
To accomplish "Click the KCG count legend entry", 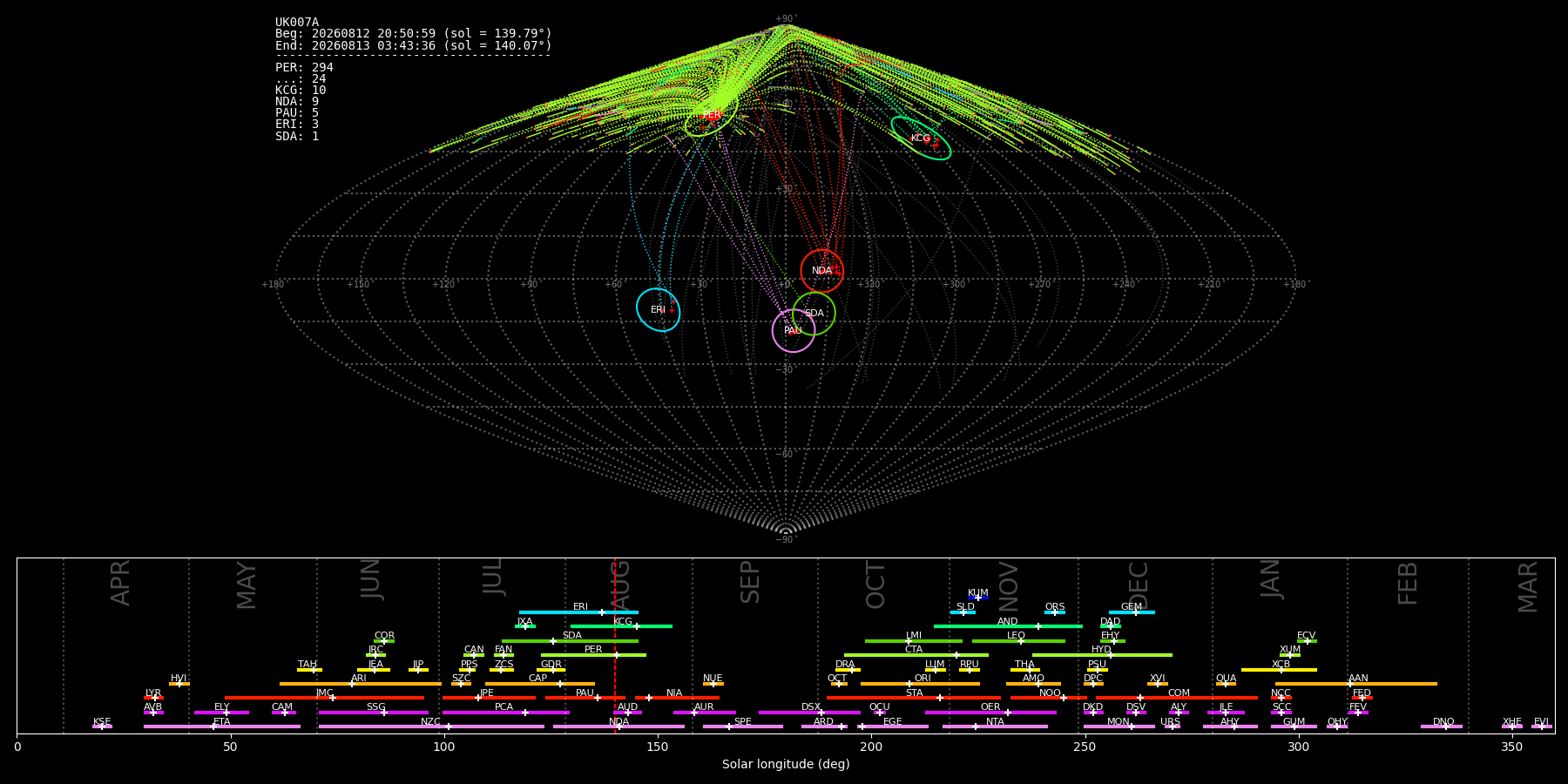I will (301, 90).
